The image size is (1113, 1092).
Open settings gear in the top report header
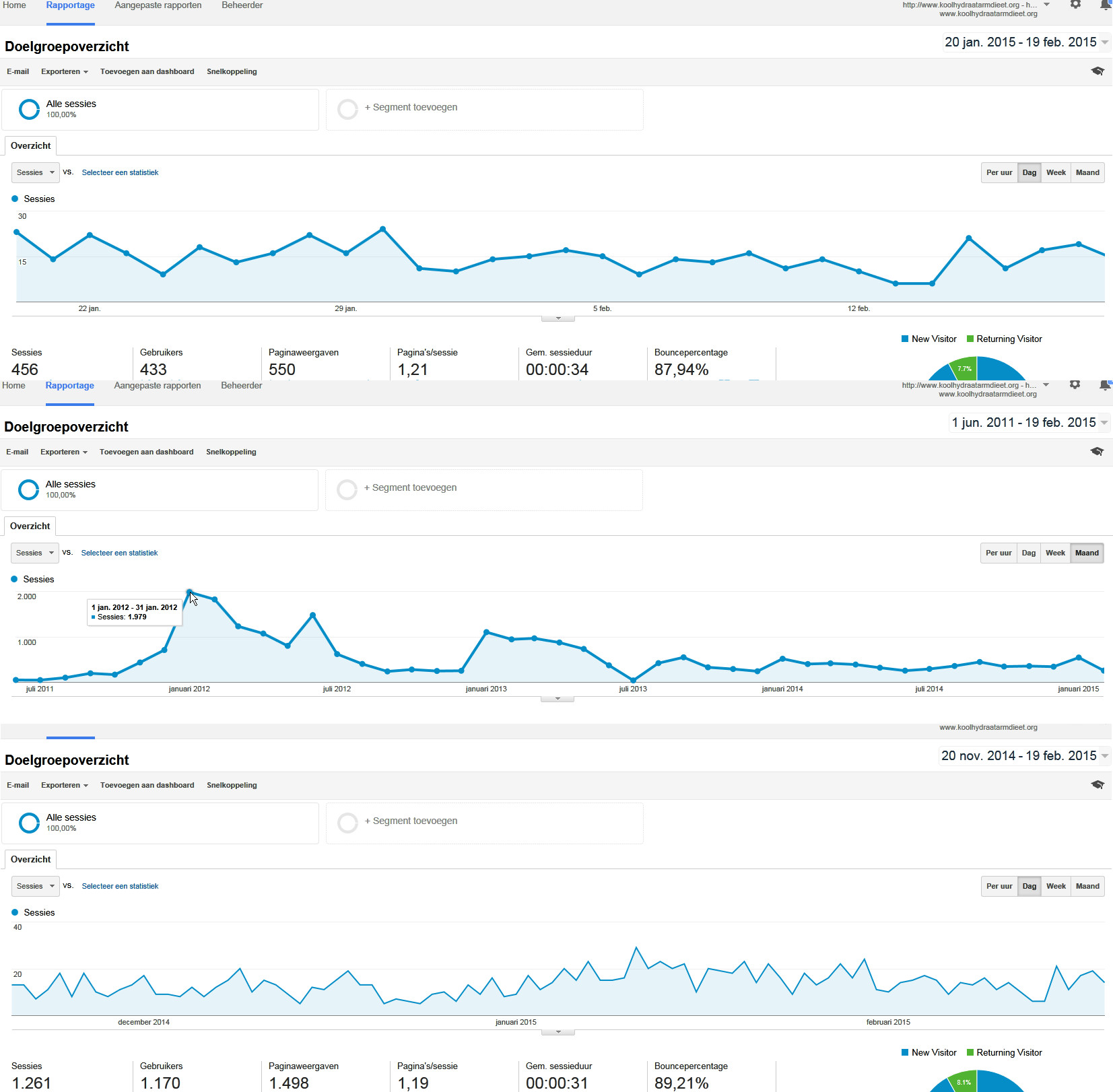pos(1075,4)
